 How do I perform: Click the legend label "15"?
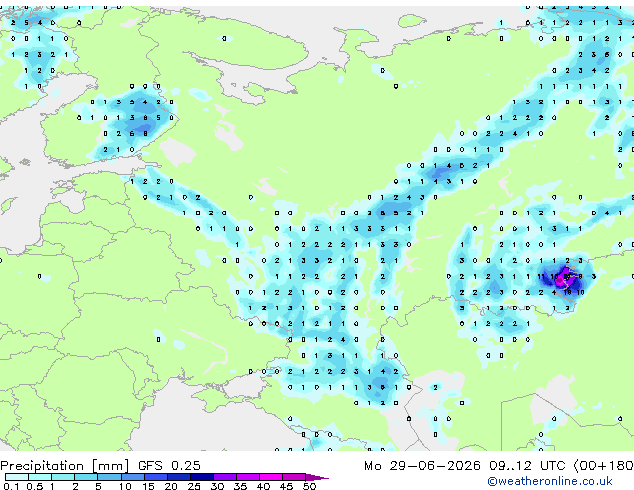click(x=148, y=486)
